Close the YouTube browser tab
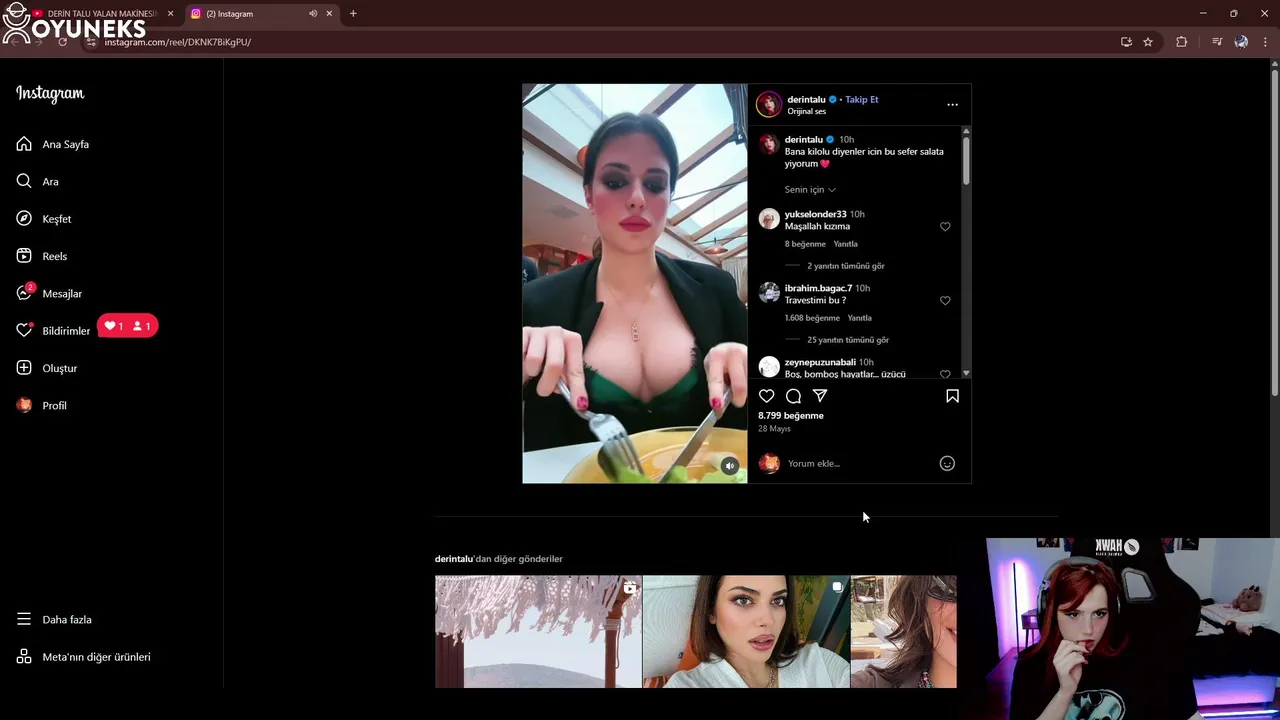 pos(170,14)
